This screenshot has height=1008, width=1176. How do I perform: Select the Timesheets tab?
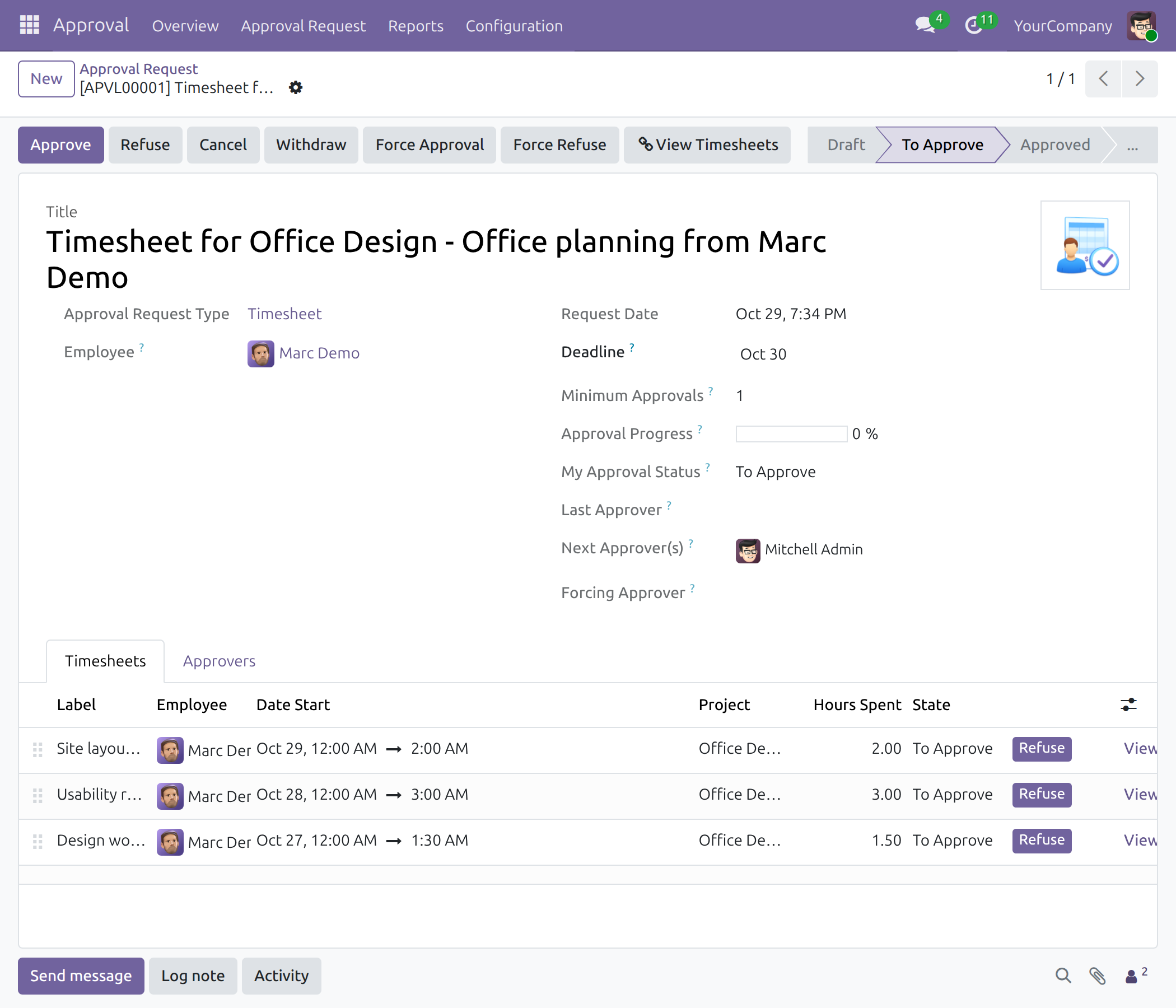click(x=105, y=661)
